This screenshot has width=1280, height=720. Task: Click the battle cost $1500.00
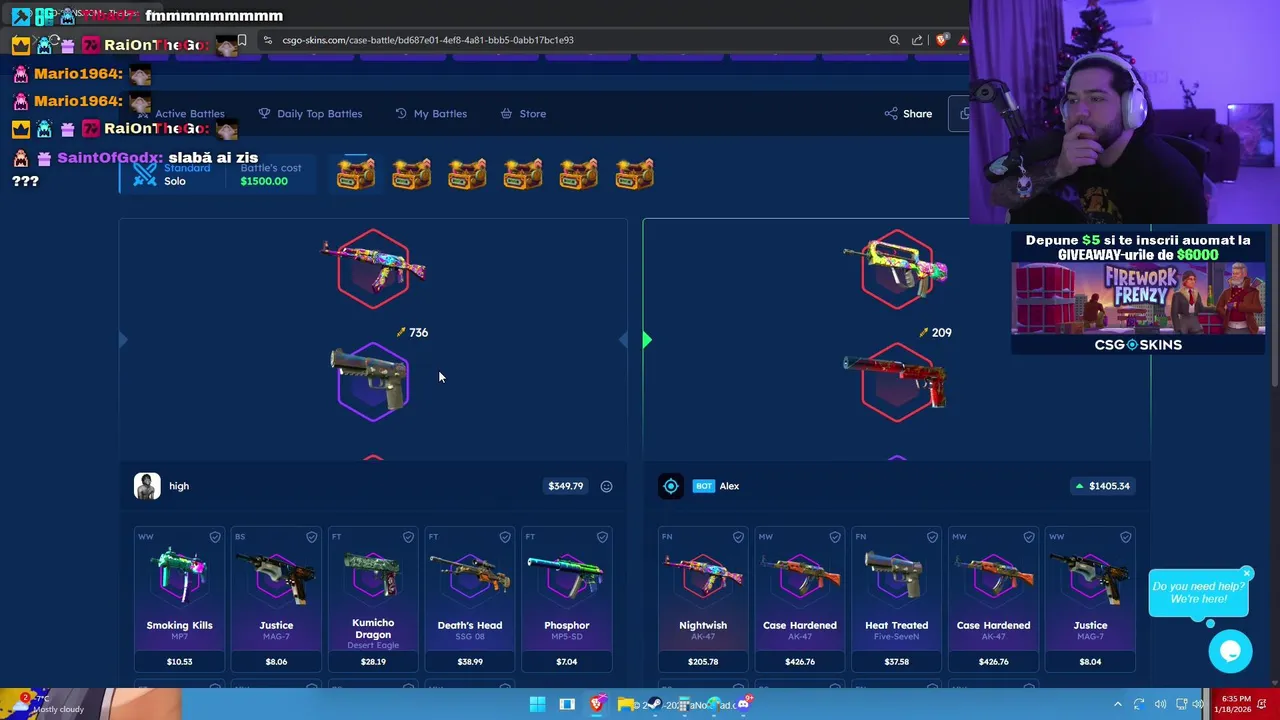pos(264,181)
